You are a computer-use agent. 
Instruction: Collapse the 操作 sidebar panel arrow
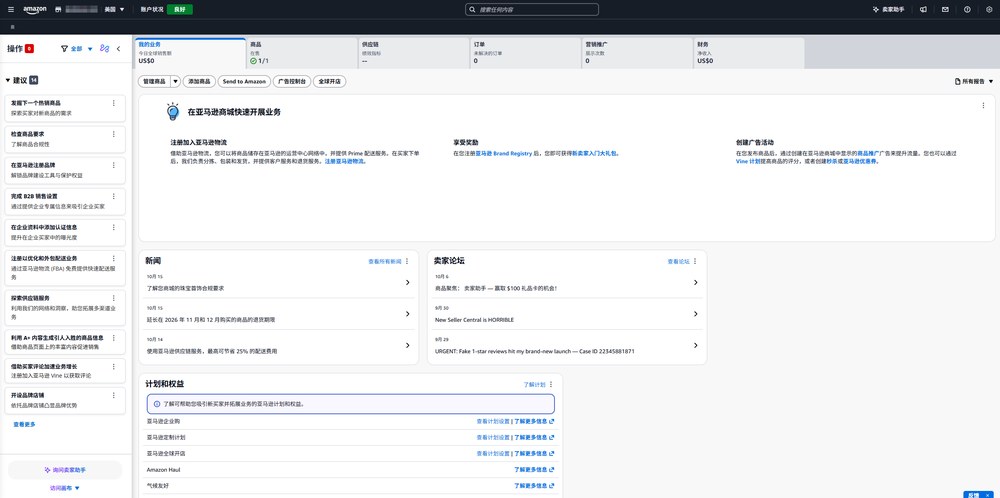click(x=119, y=48)
